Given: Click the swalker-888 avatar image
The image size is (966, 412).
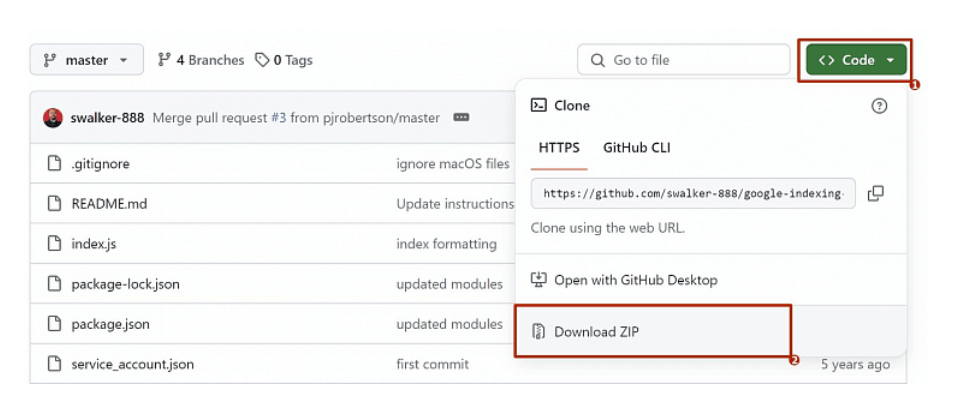Looking at the screenshot, I should (53, 117).
